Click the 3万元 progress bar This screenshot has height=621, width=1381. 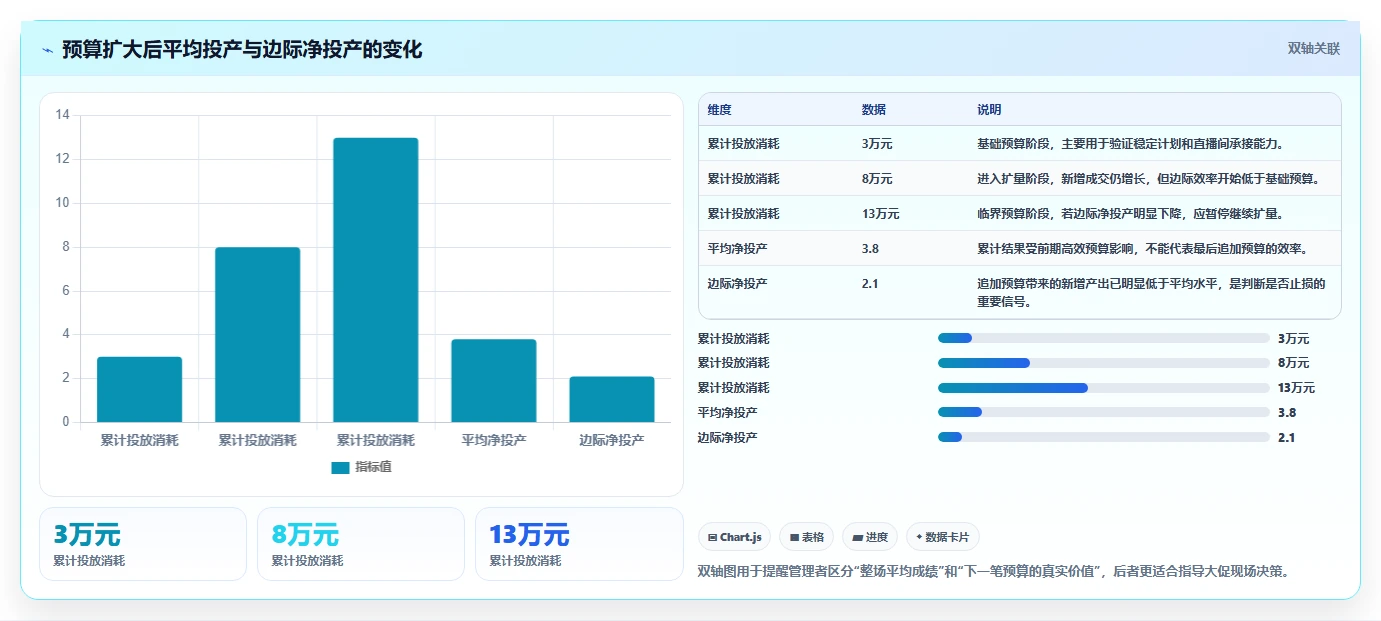[1104, 338]
